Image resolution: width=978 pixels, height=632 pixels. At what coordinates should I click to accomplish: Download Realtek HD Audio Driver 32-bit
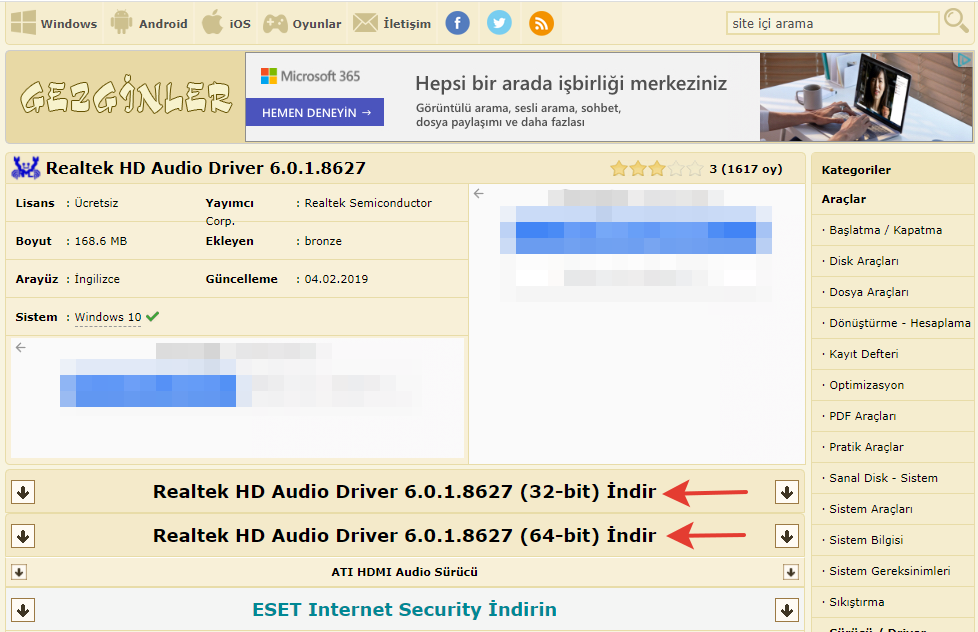404,492
